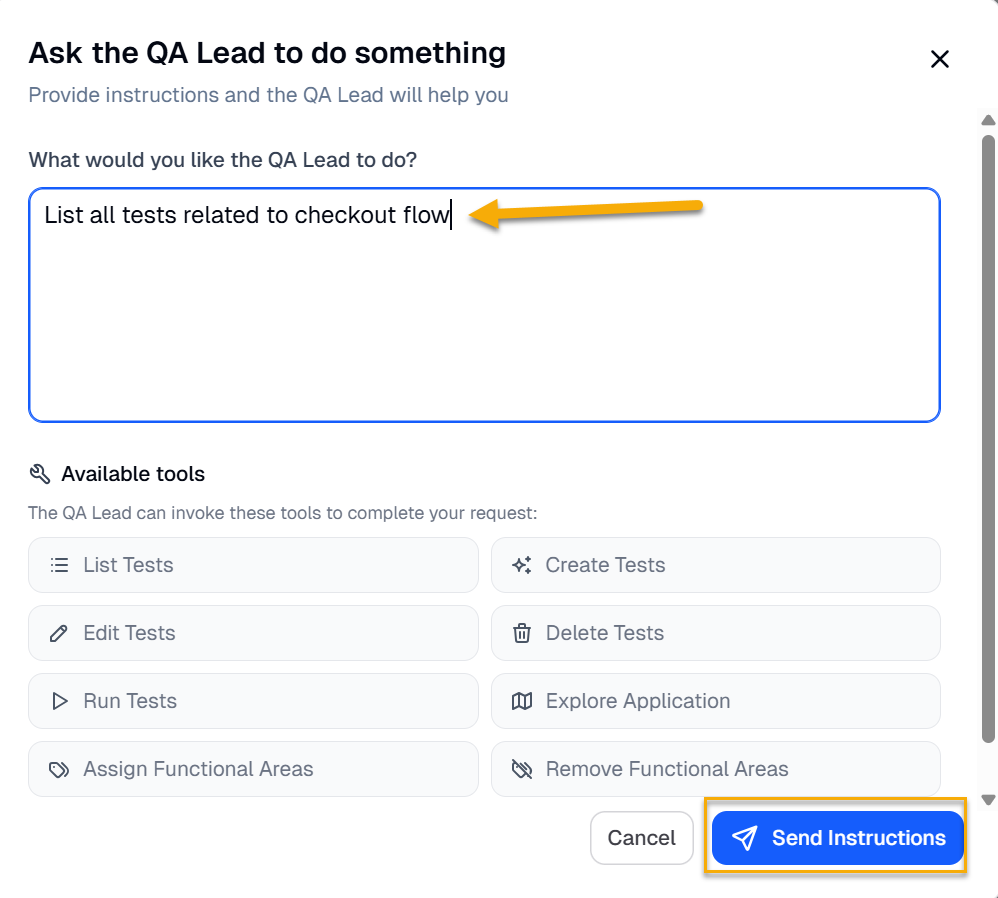The width and height of the screenshot is (998, 898).
Task: Click the vertical scrollbar thumb
Action: pos(988,440)
